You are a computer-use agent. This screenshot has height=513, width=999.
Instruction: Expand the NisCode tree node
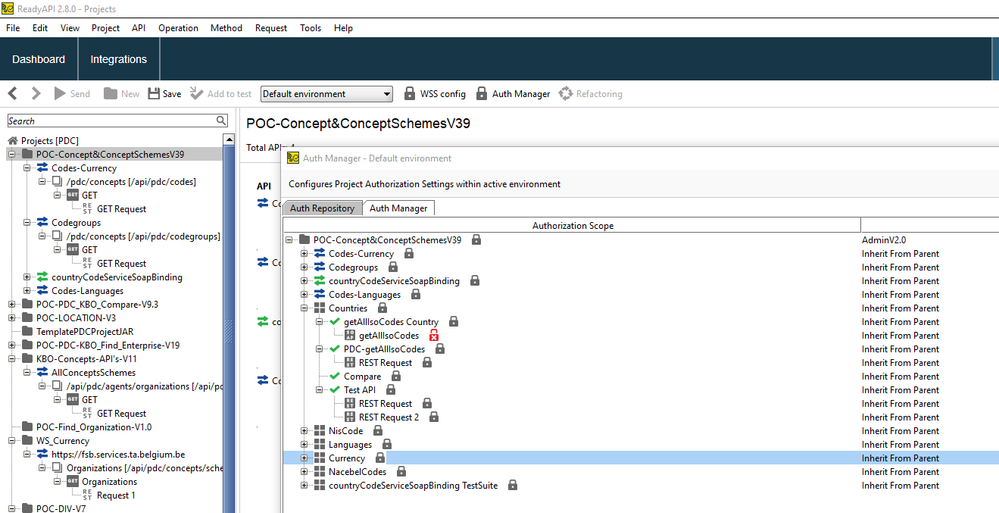coord(305,431)
